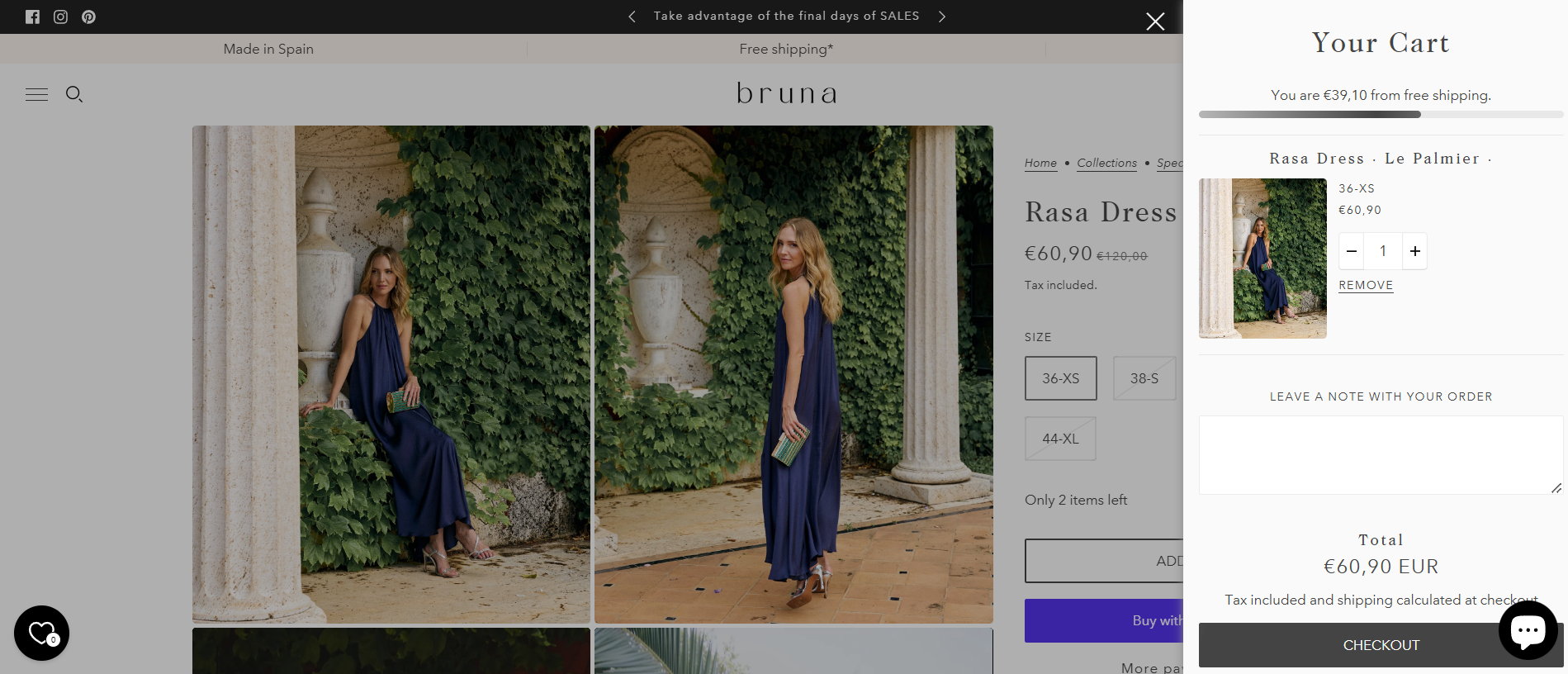The width and height of the screenshot is (1568, 674).
Task: Decrease cart quantity with minus button
Action: click(1352, 251)
